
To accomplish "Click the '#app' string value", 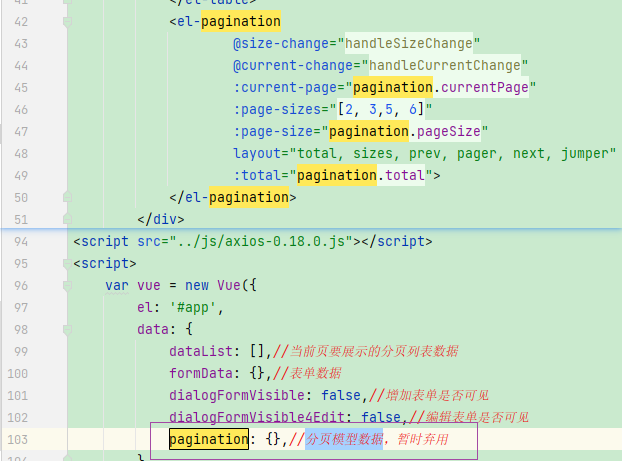I will [193, 307].
